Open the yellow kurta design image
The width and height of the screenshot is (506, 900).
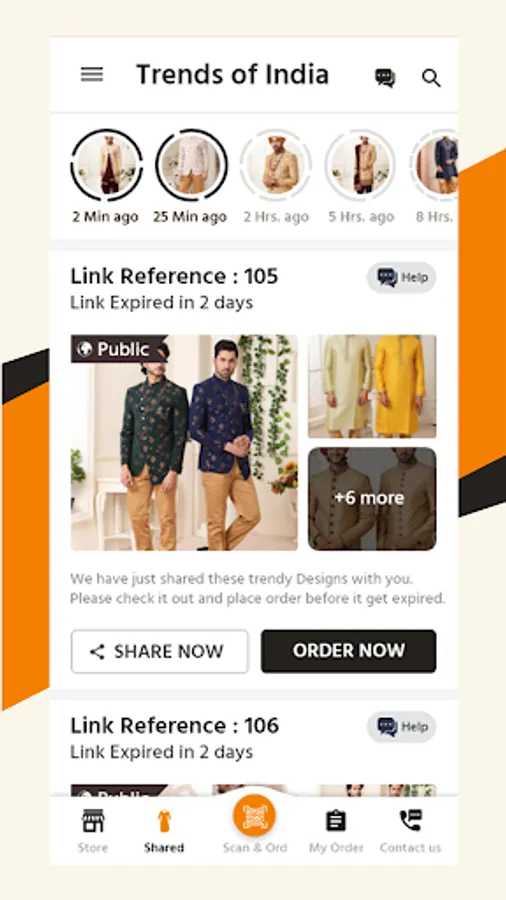[372, 386]
